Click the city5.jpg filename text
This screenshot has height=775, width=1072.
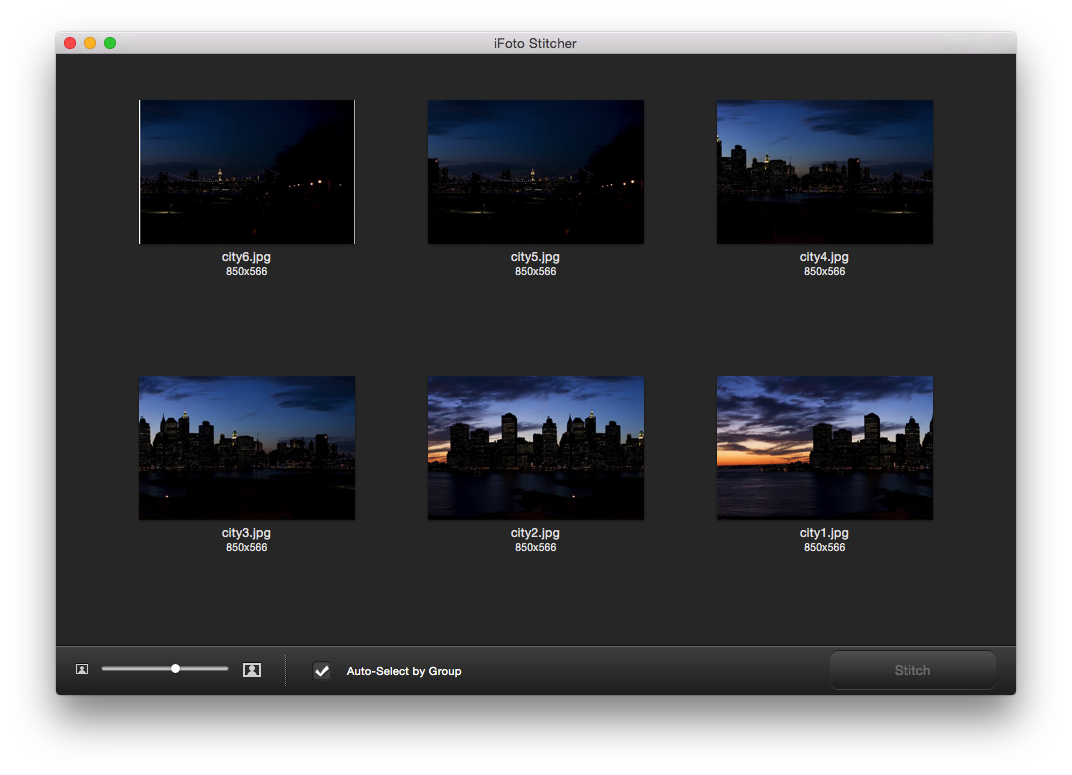[535, 257]
